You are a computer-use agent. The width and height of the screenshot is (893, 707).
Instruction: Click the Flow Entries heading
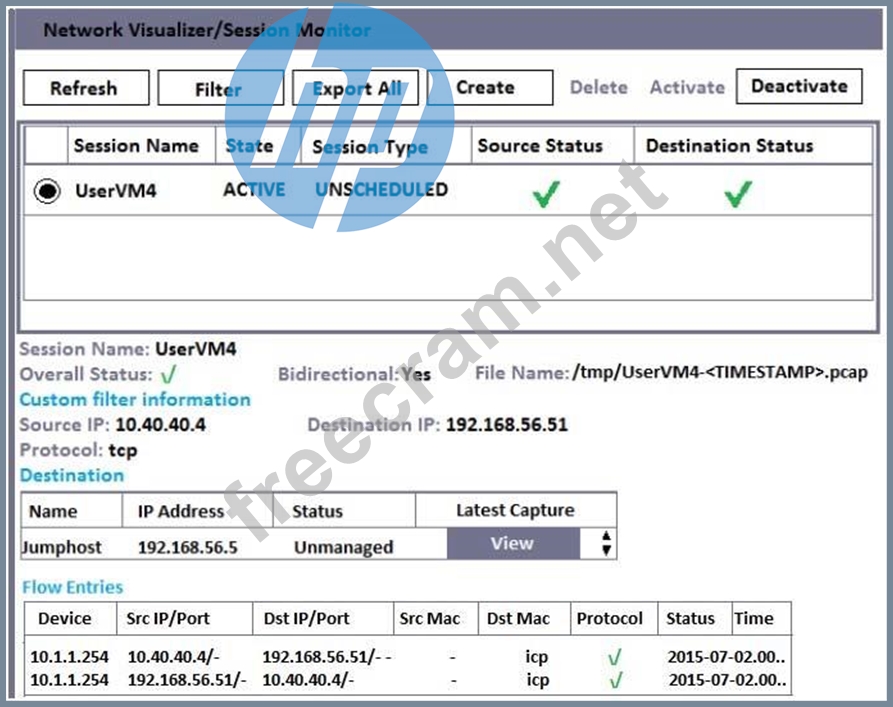(x=72, y=587)
